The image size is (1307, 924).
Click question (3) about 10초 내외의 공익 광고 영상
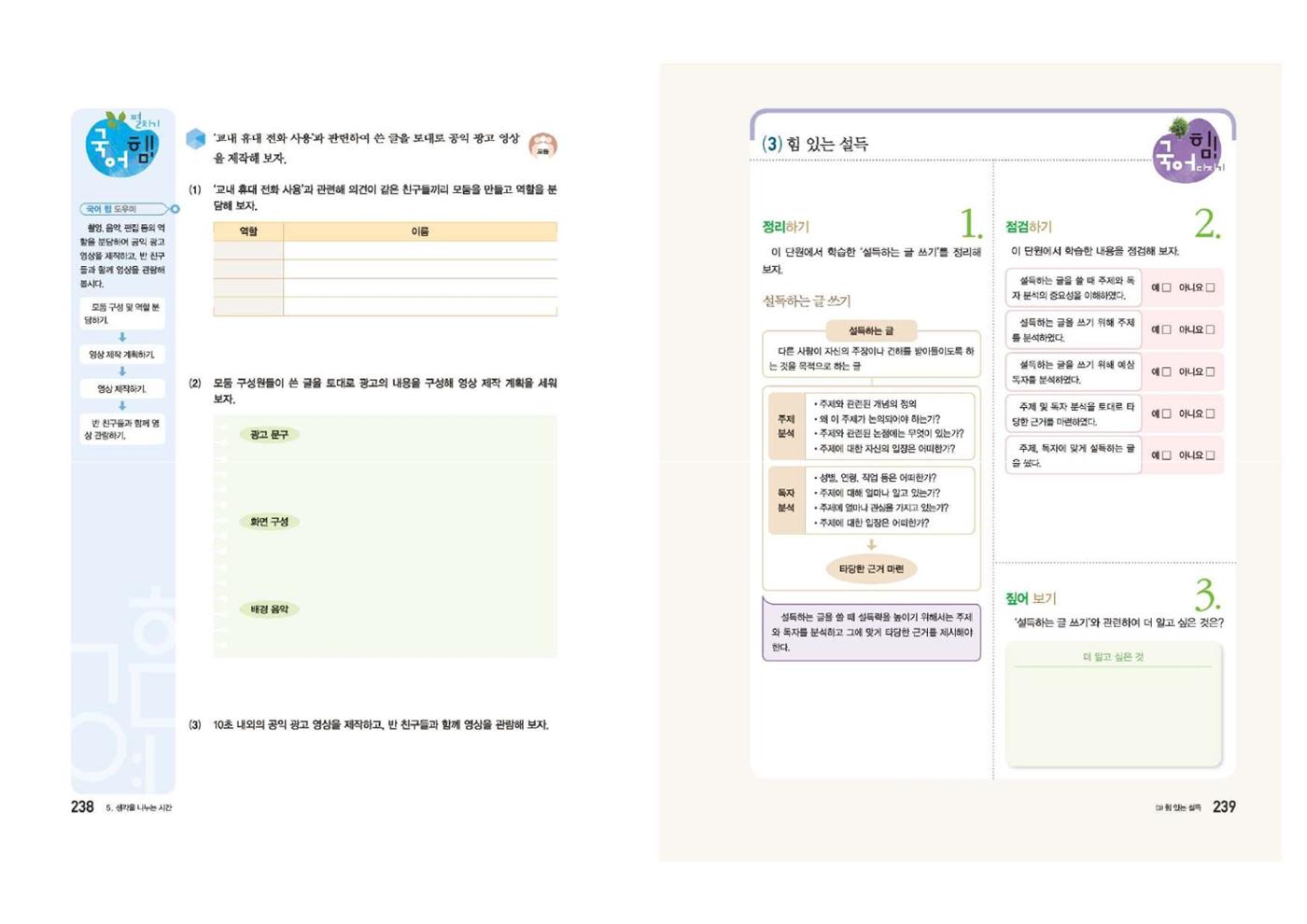tap(369, 725)
